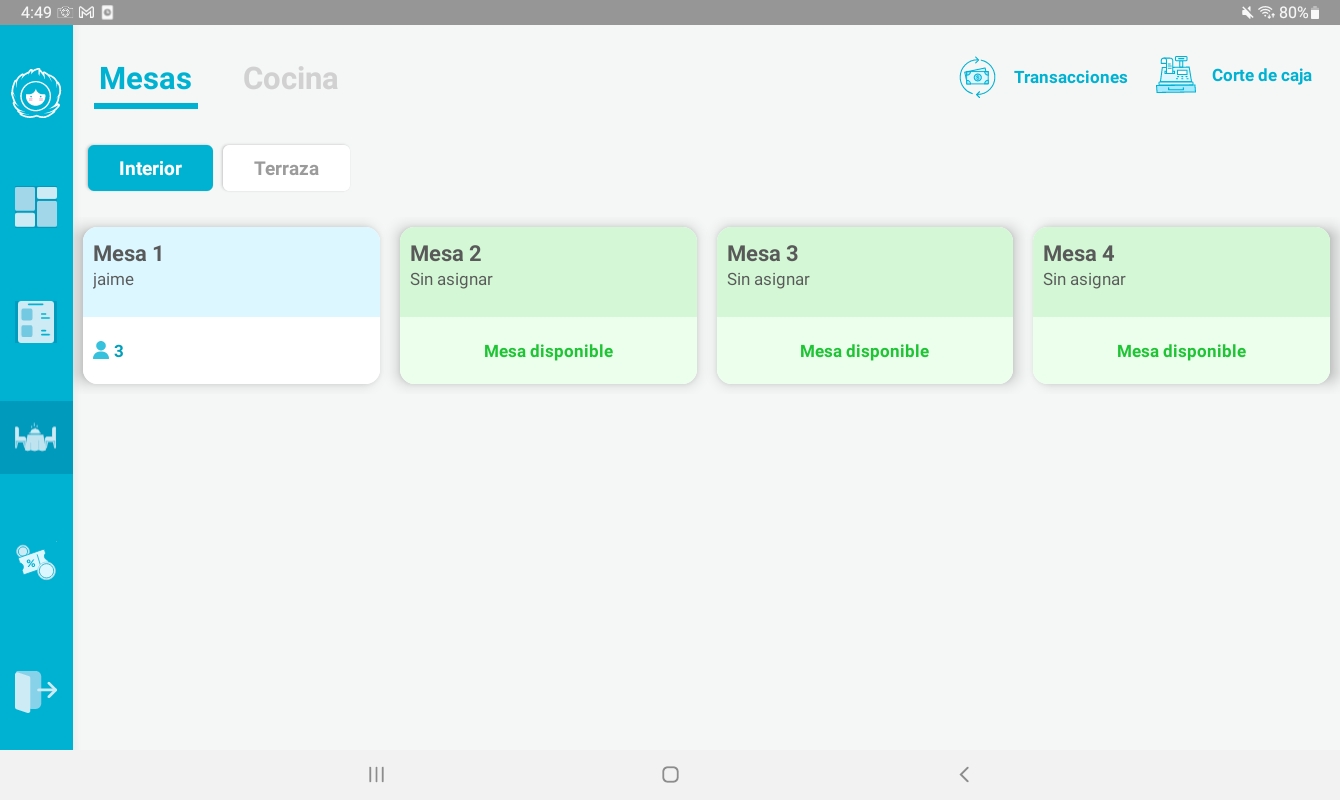Tap the avatar profile icon in sidebar
Screen dimensions: 1340x800
point(36,95)
